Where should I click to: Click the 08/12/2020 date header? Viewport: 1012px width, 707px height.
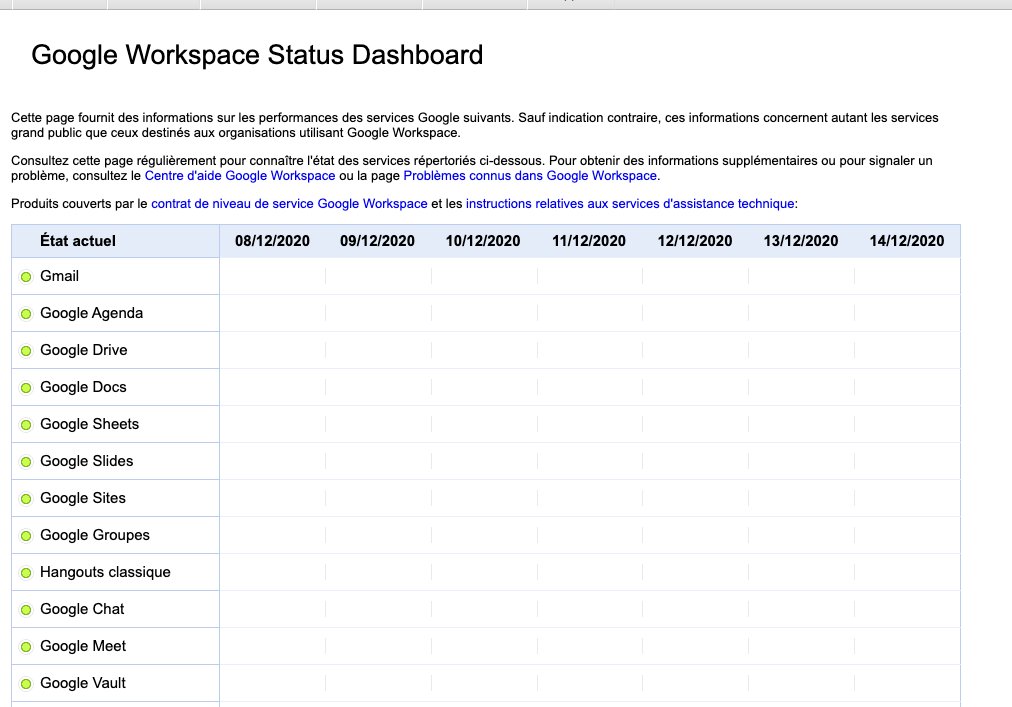click(x=272, y=241)
